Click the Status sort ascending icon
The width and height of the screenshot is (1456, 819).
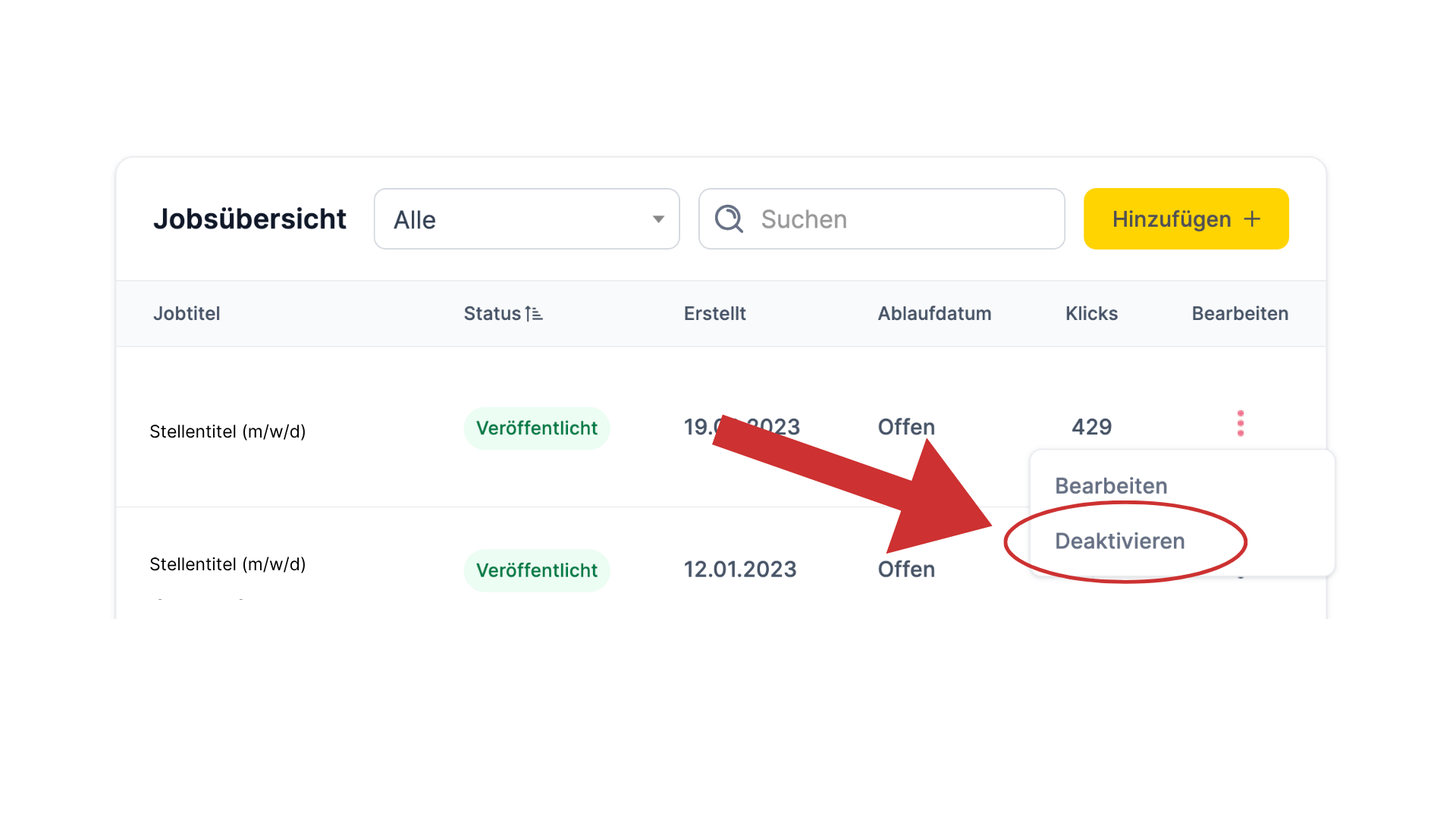(x=534, y=313)
